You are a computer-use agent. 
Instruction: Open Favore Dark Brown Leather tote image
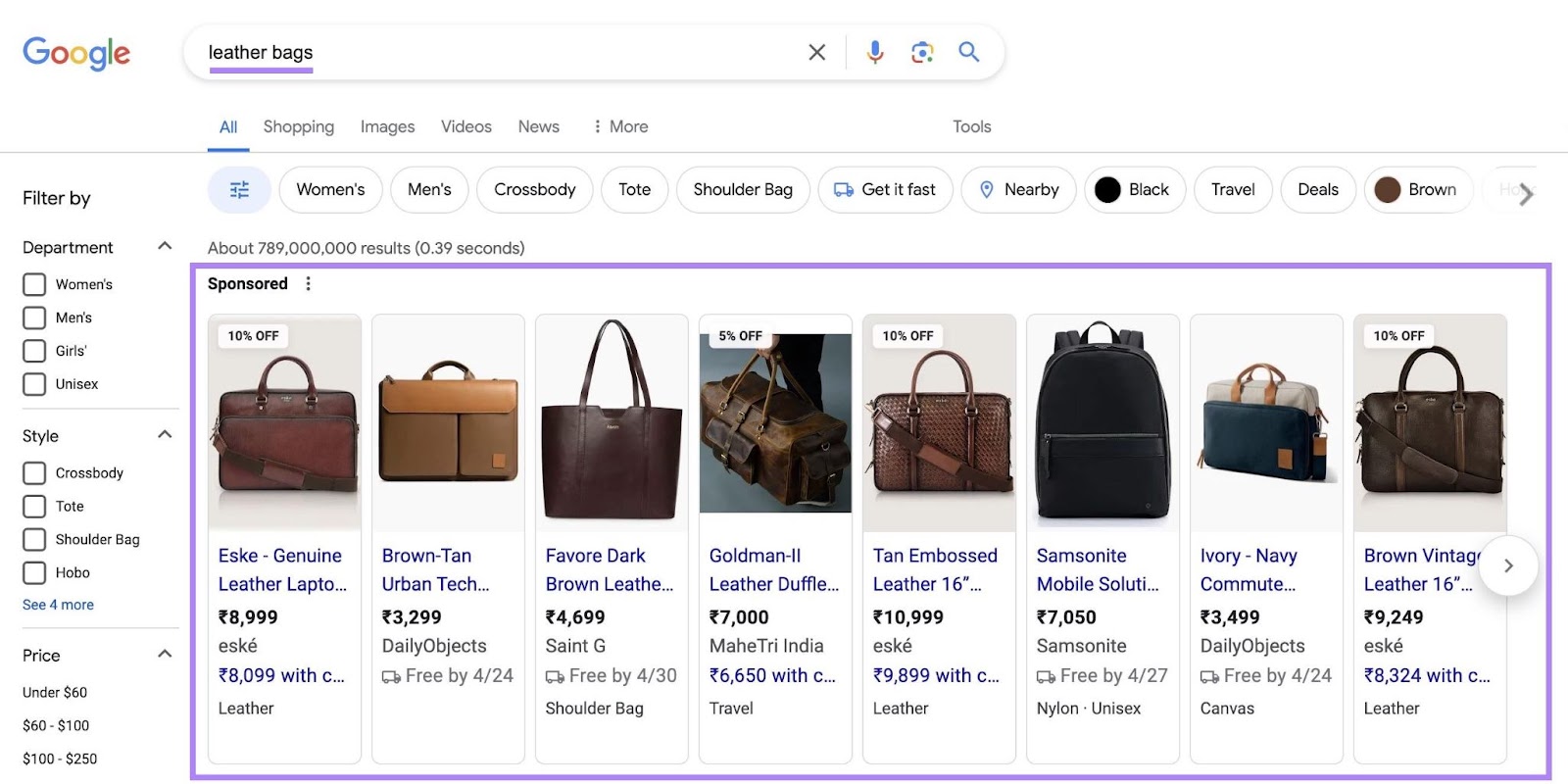click(612, 423)
